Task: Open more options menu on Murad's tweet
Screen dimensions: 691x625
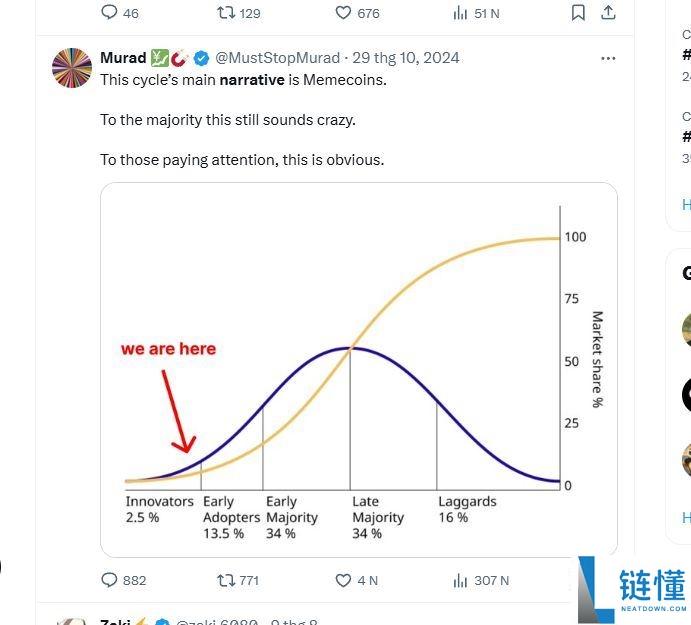Action: (x=608, y=58)
